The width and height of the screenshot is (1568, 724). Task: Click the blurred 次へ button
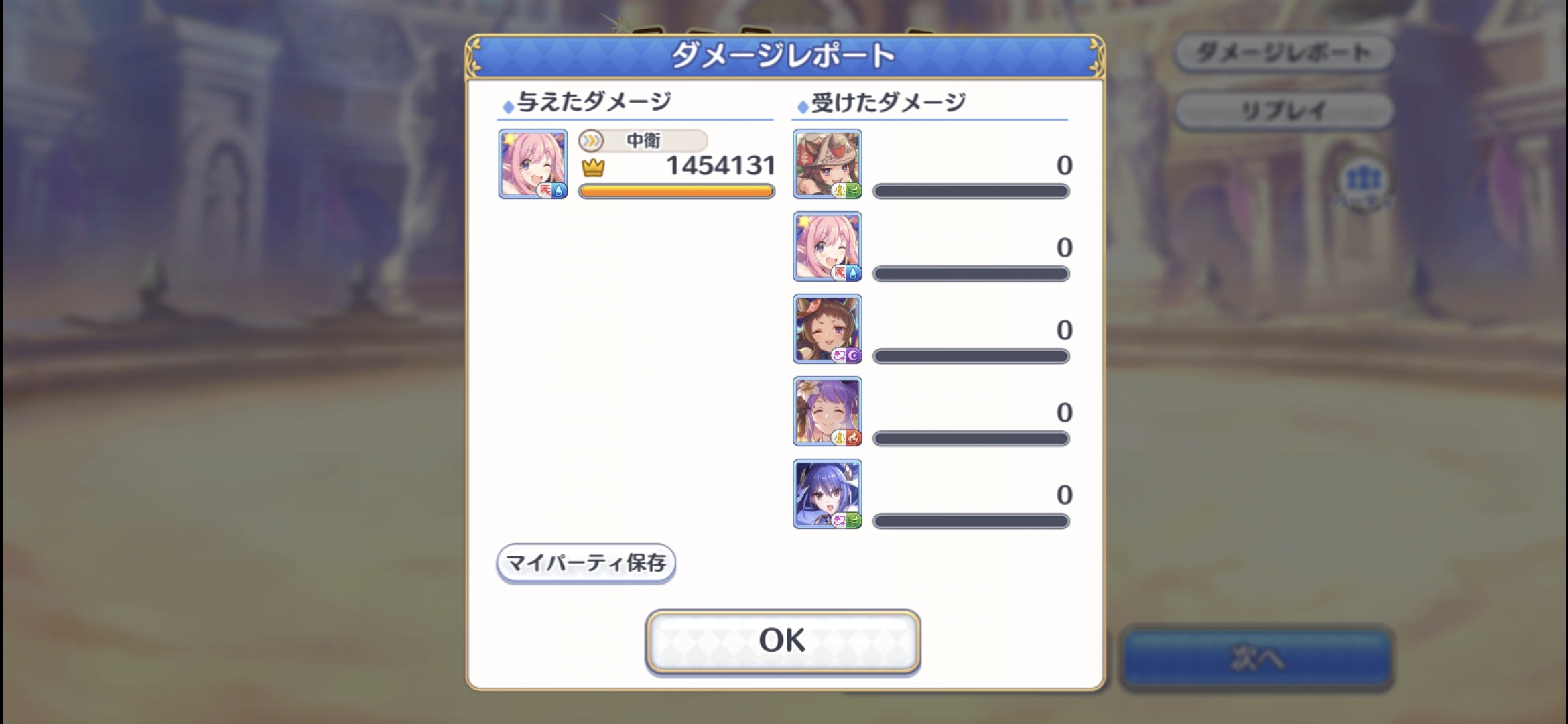pos(1256,658)
